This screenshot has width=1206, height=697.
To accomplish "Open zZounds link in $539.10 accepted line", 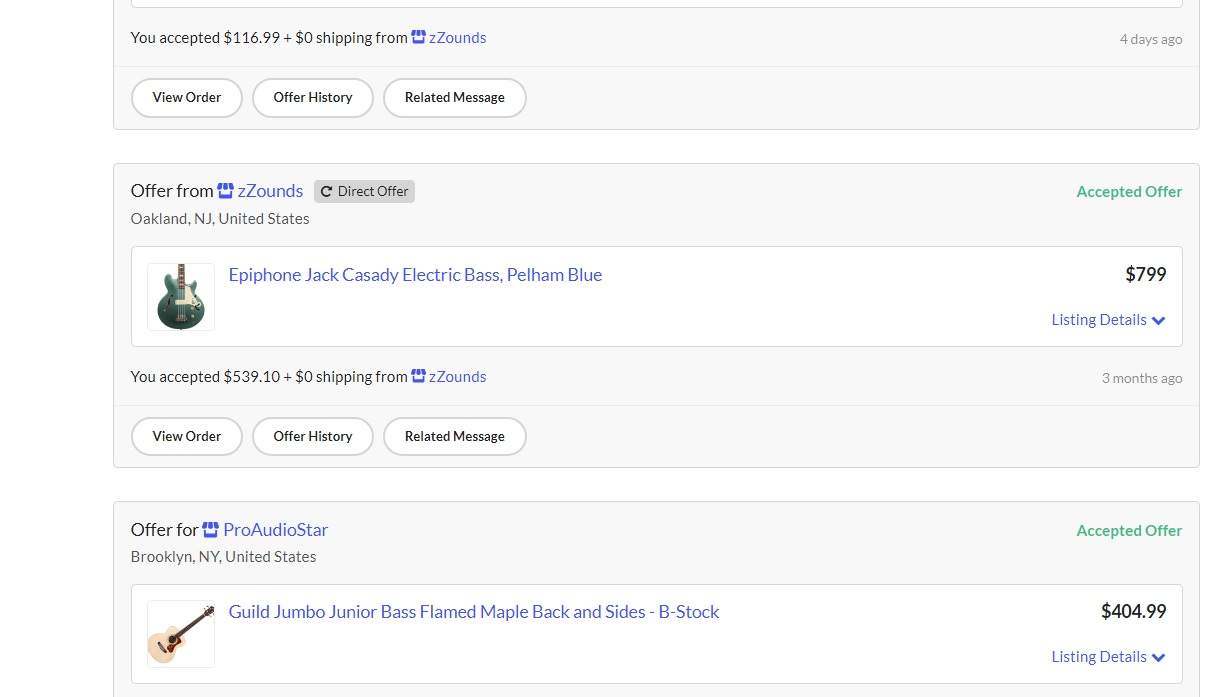I will 457,377.
